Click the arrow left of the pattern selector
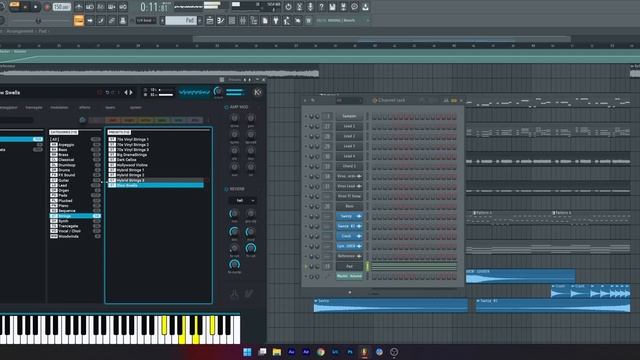This screenshot has height=360, width=640. [162, 20]
